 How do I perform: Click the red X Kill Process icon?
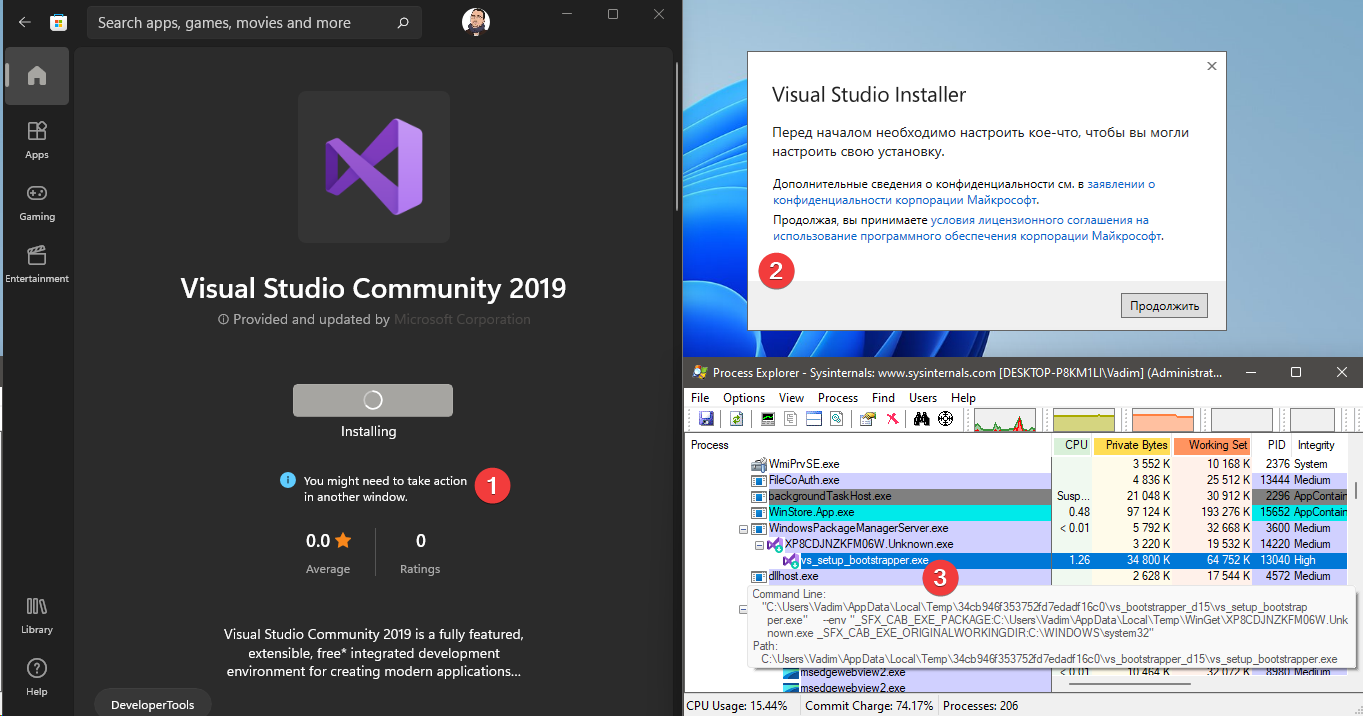892,419
